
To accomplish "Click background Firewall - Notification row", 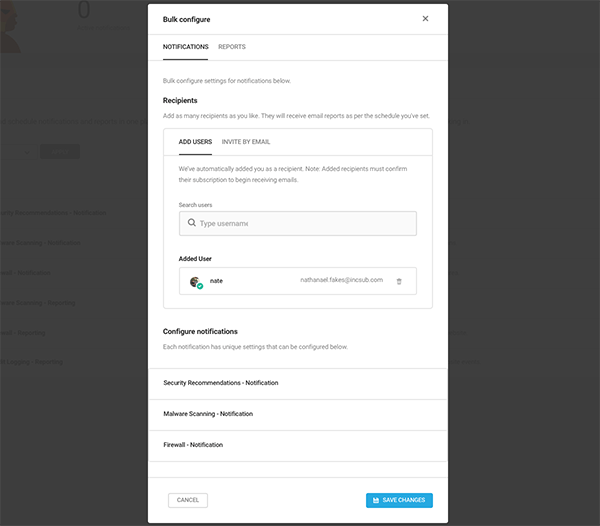I will [25, 273].
